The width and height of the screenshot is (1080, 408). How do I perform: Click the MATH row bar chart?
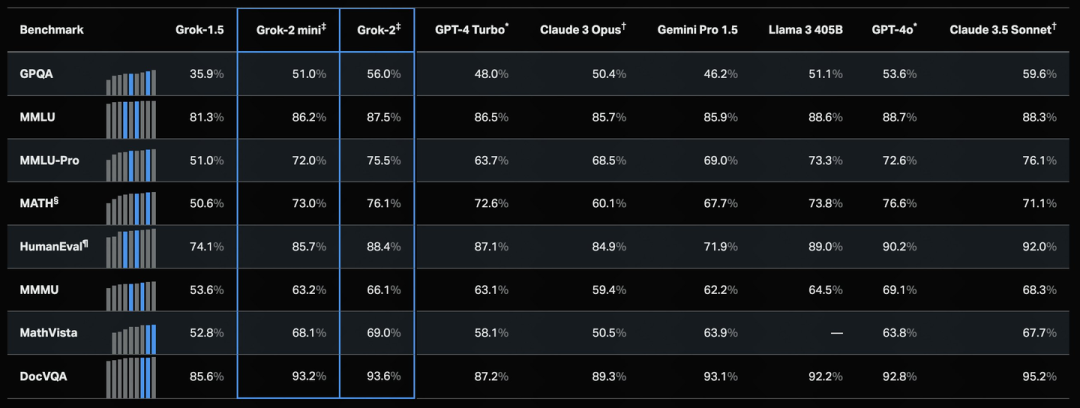(132, 207)
